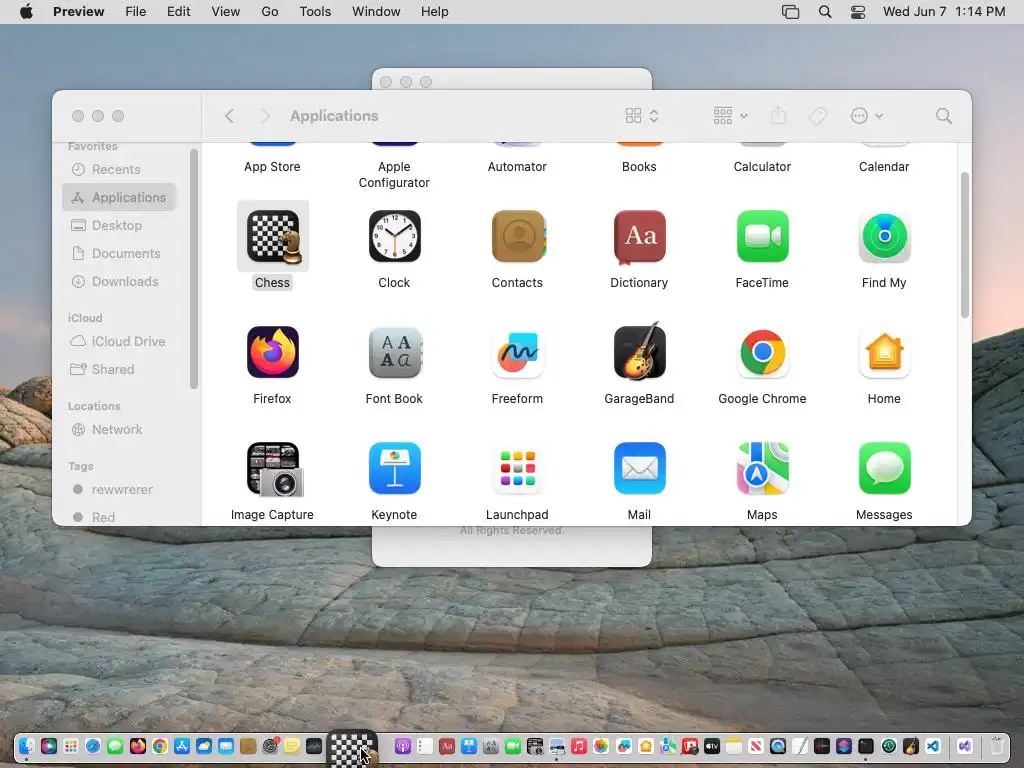Image resolution: width=1024 pixels, height=768 pixels.
Task: Open the File menu
Action: (136, 12)
